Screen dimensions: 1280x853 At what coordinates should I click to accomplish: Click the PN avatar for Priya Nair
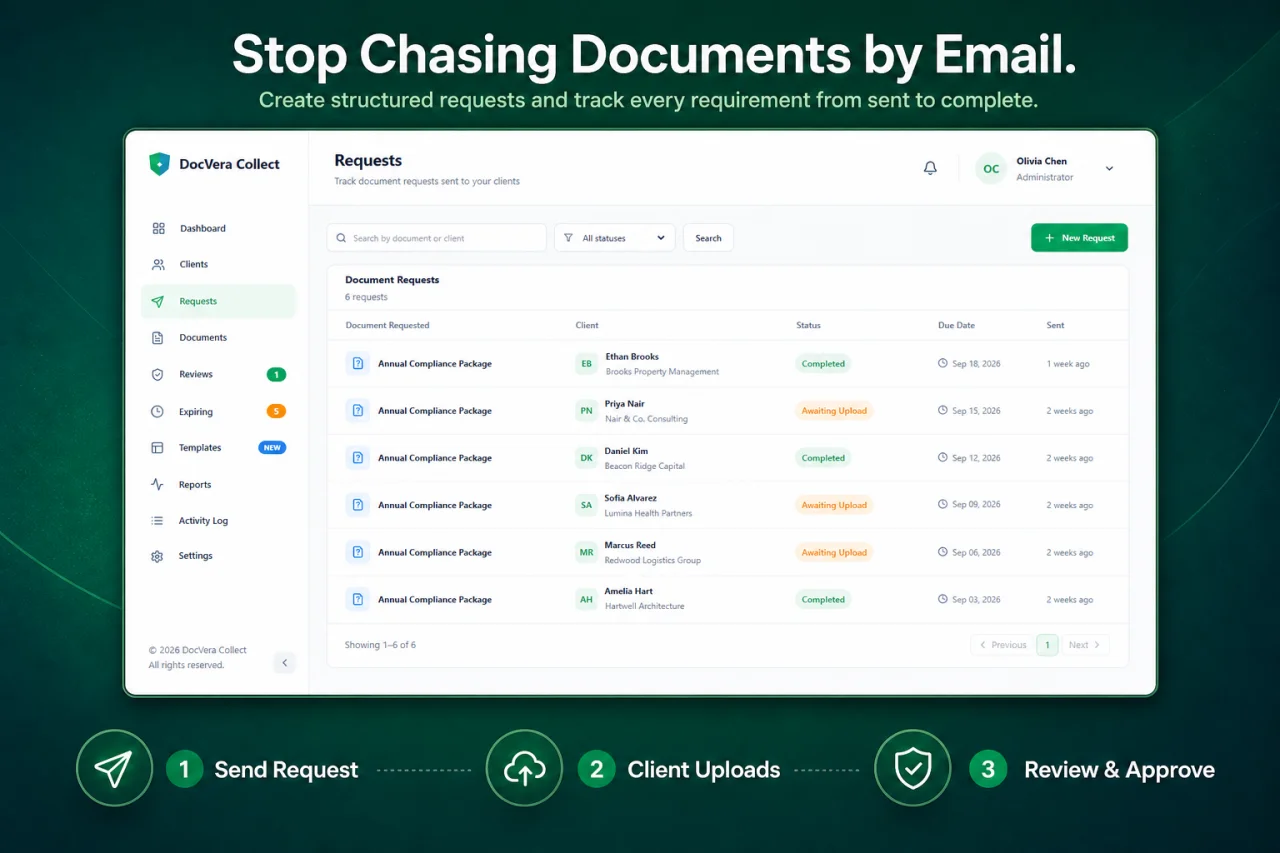(586, 411)
